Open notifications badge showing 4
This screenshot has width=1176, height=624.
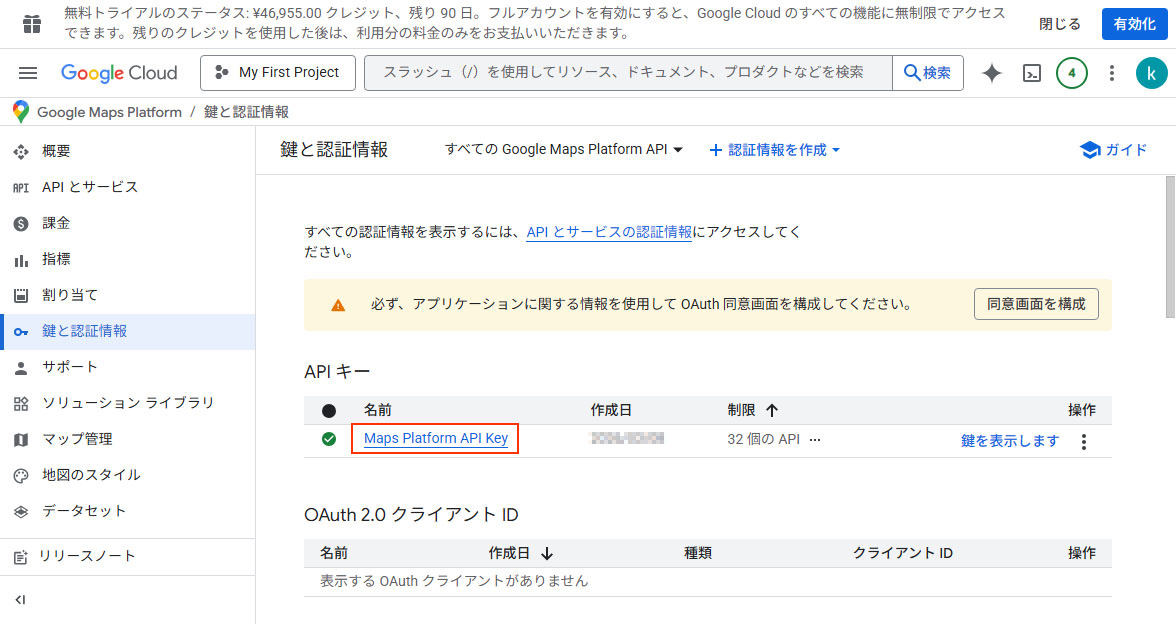click(1071, 73)
